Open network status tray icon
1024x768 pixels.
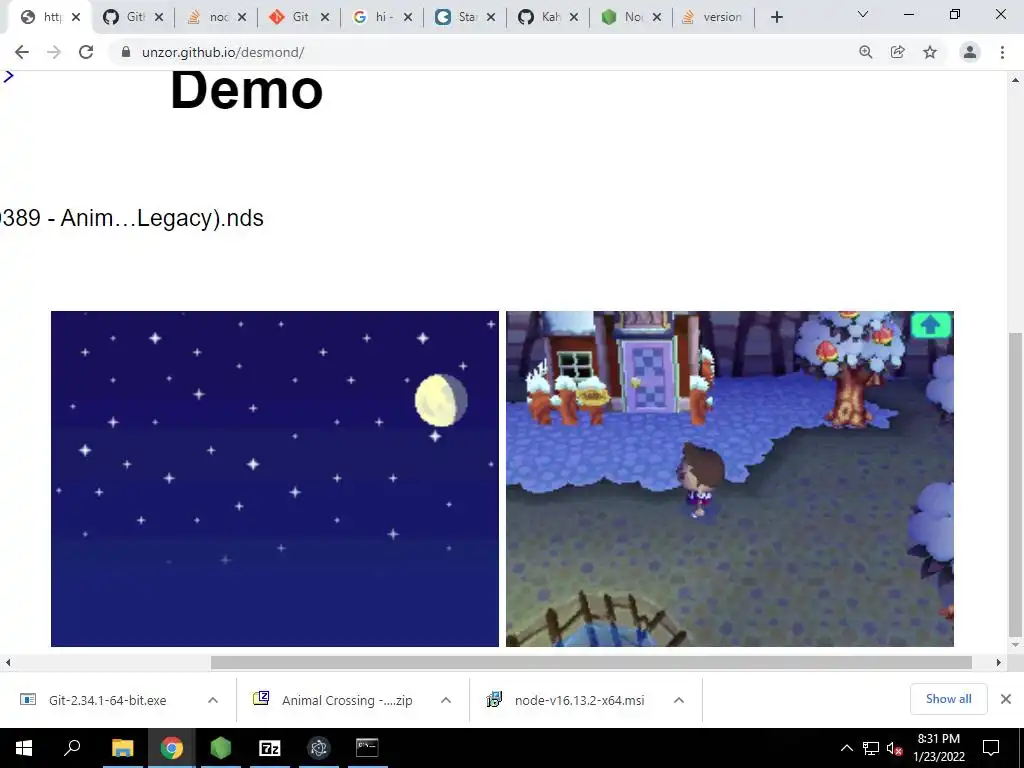click(x=871, y=748)
